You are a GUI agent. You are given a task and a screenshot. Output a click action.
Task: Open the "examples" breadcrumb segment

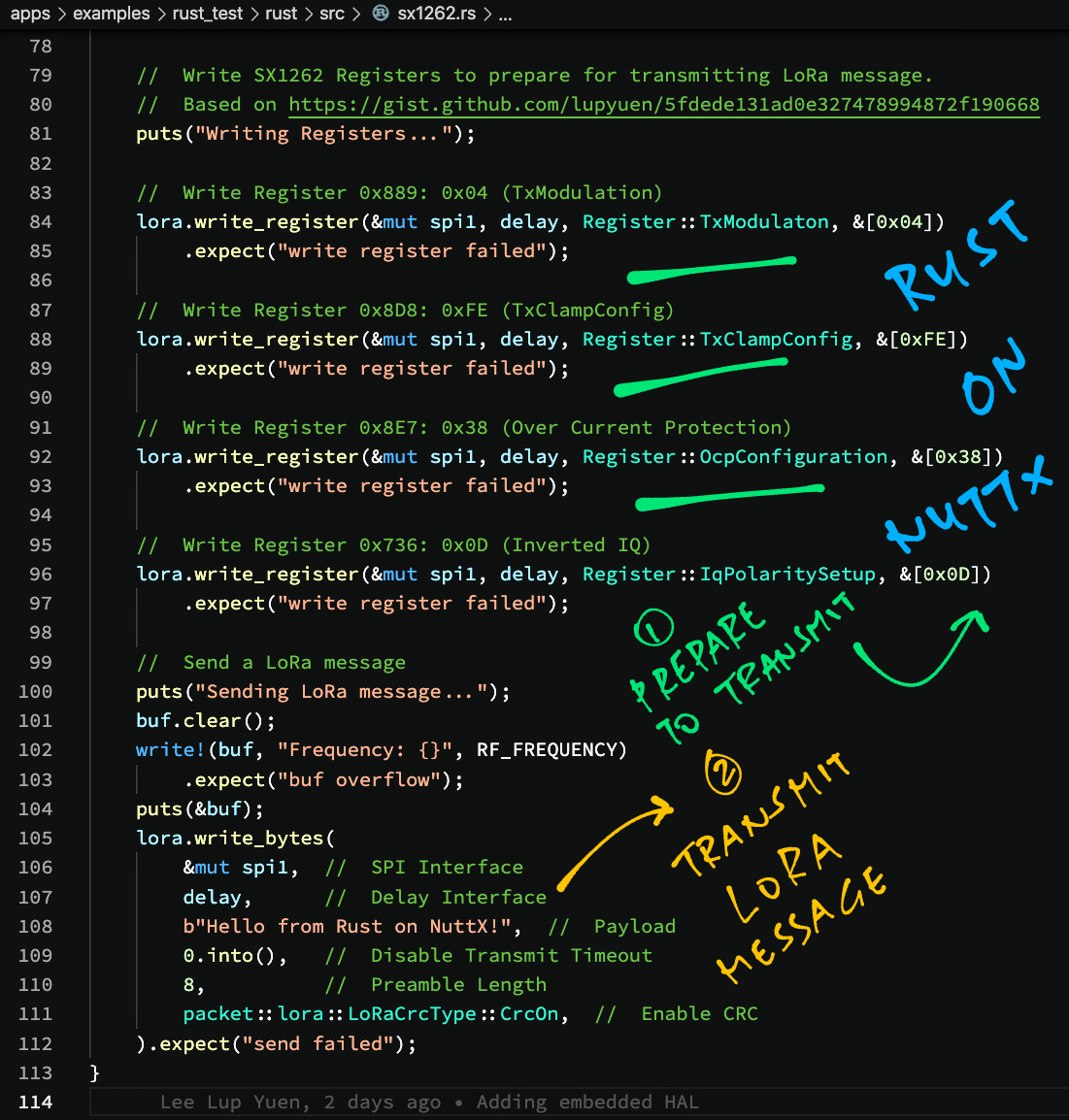coord(111,14)
